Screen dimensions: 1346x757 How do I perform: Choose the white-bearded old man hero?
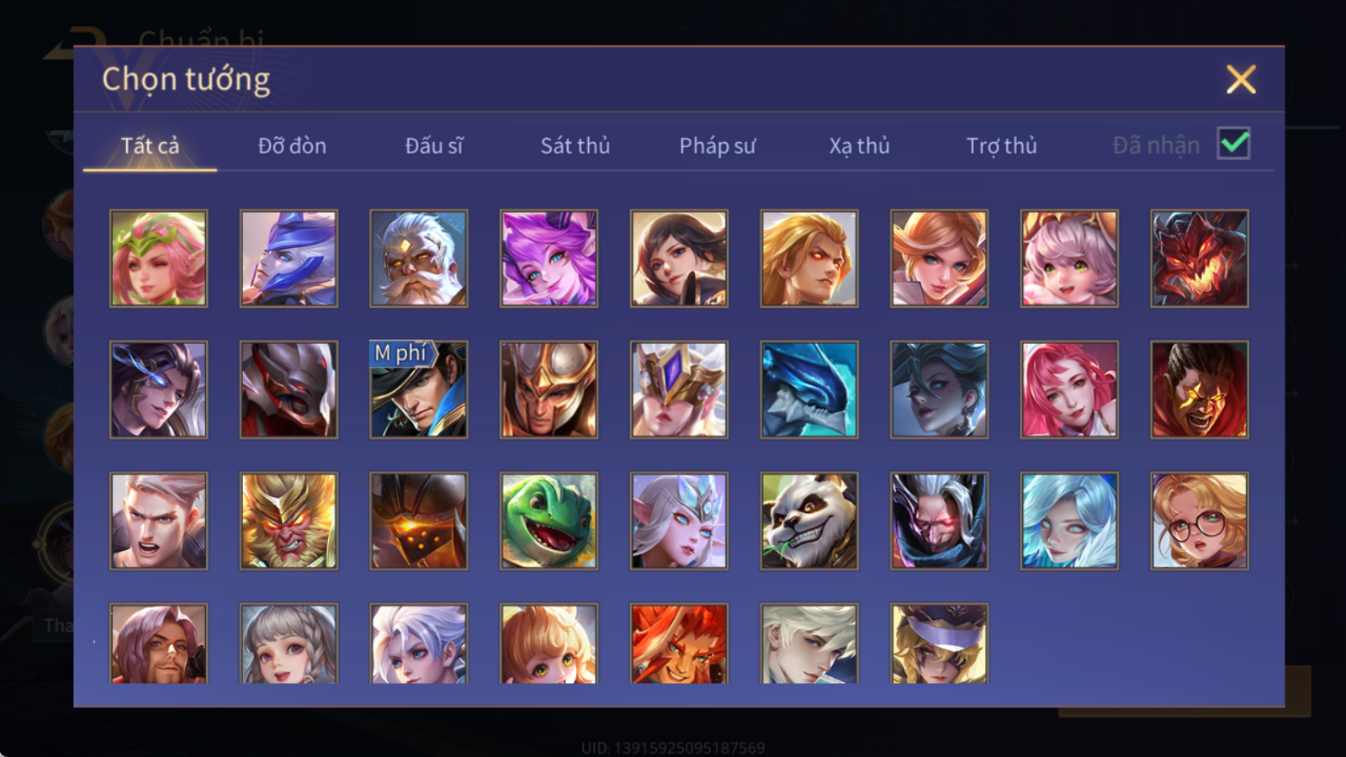click(419, 258)
